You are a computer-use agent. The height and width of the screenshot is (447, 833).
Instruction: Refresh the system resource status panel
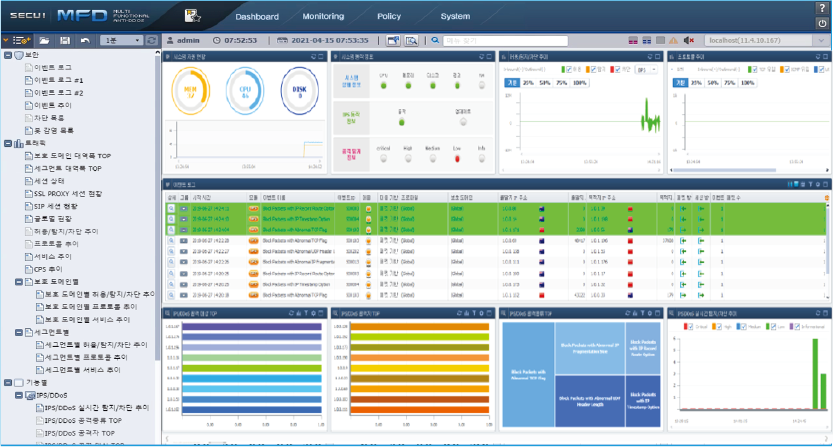point(313,57)
